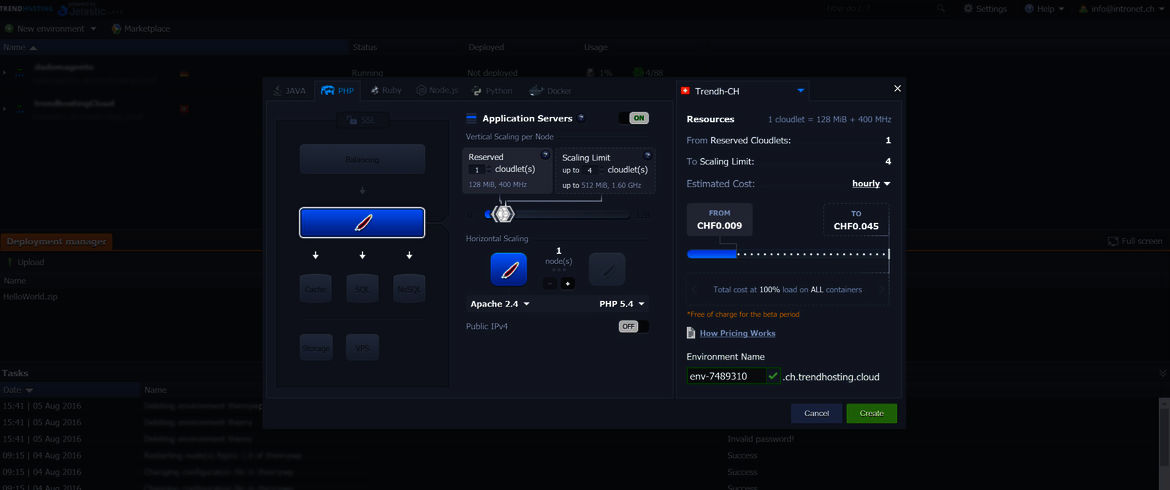The image size is (1170, 490).
Task: Expand the New environment dropdown arrow
Action: click(x=93, y=28)
